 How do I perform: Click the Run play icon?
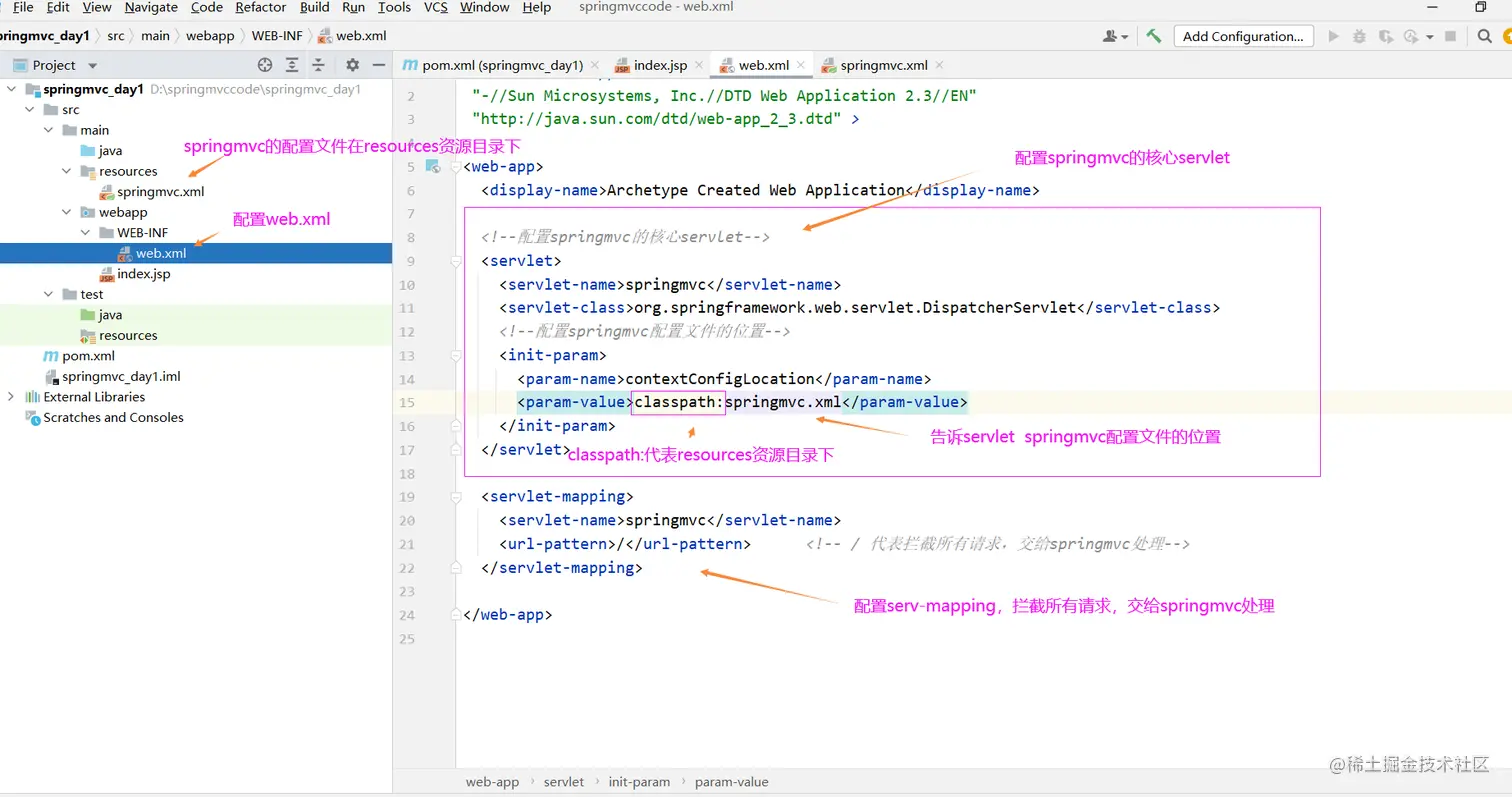pos(1333,36)
